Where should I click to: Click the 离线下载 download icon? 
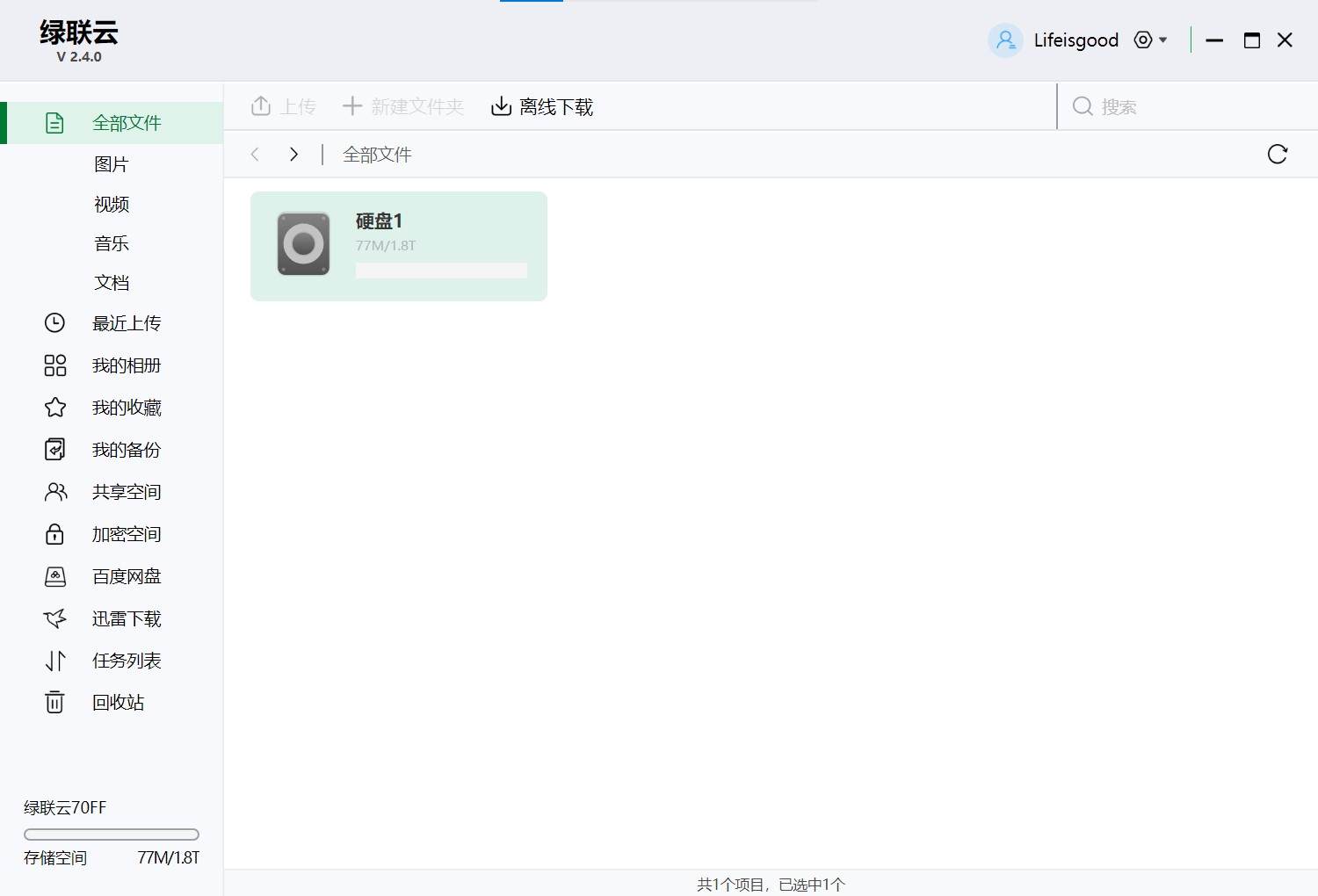501,106
